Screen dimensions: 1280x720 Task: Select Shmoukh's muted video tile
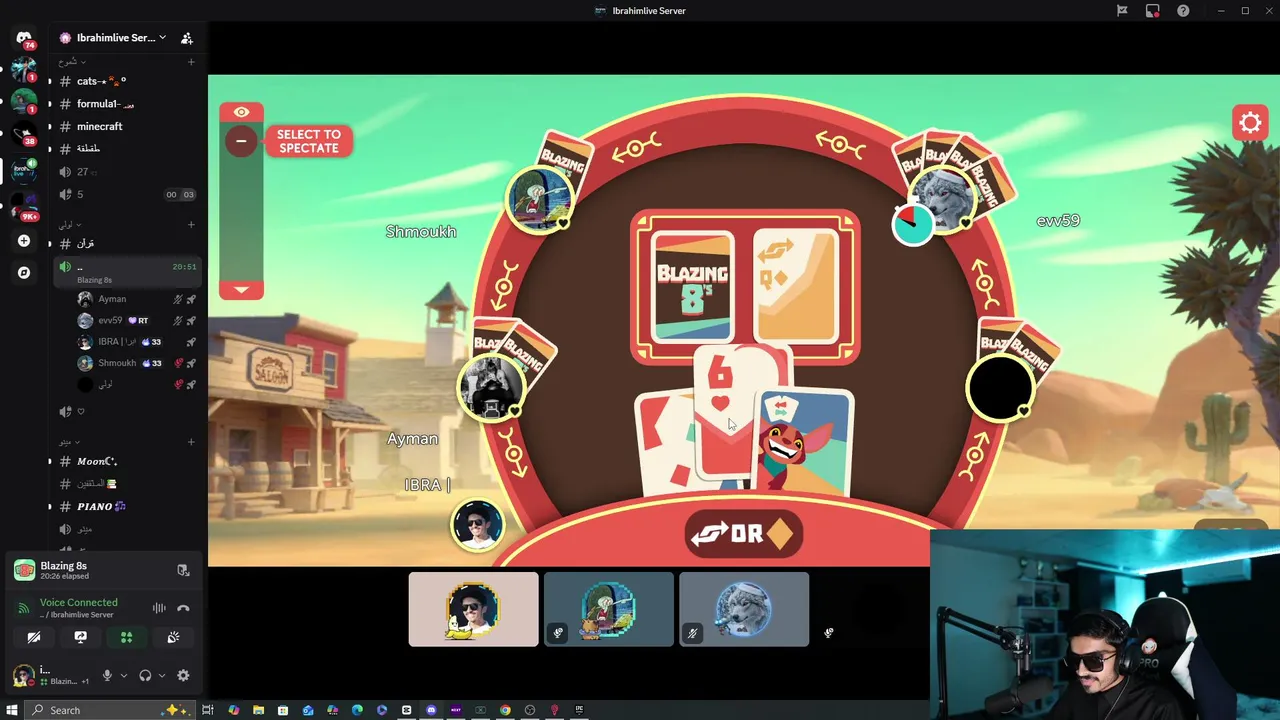609,609
